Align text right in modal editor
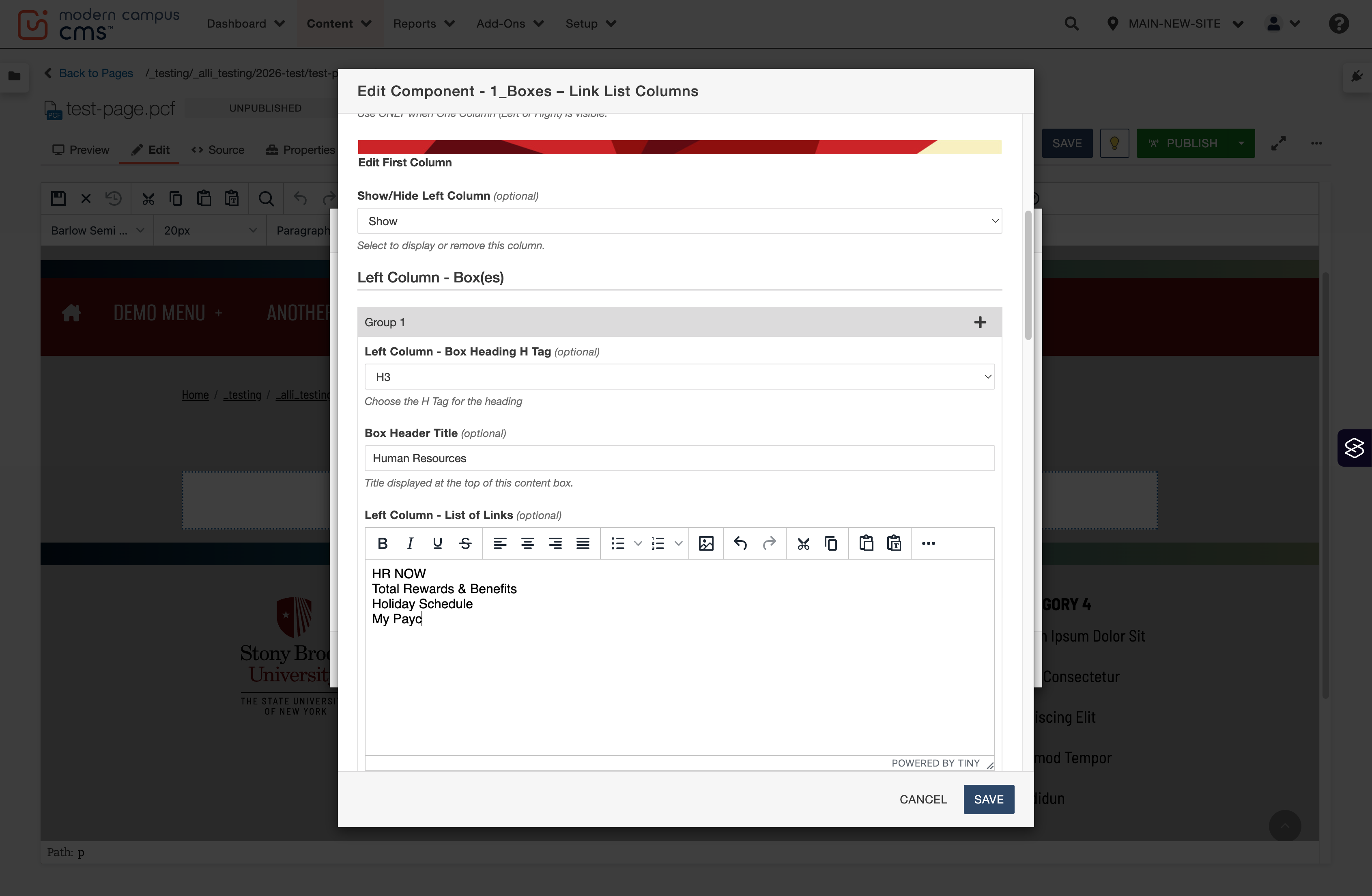Viewport: 1372px width, 896px height. tap(555, 543)
